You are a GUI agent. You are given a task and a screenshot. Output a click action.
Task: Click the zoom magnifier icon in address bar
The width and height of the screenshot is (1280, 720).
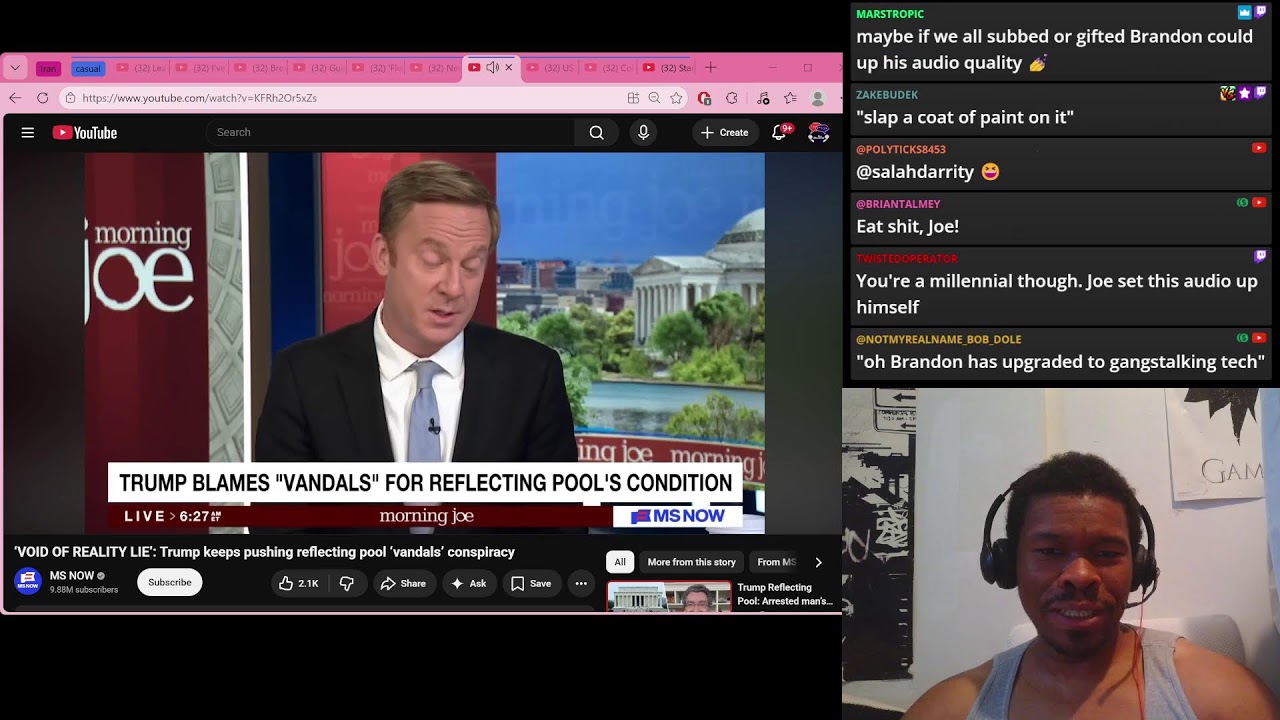[654, 98]
